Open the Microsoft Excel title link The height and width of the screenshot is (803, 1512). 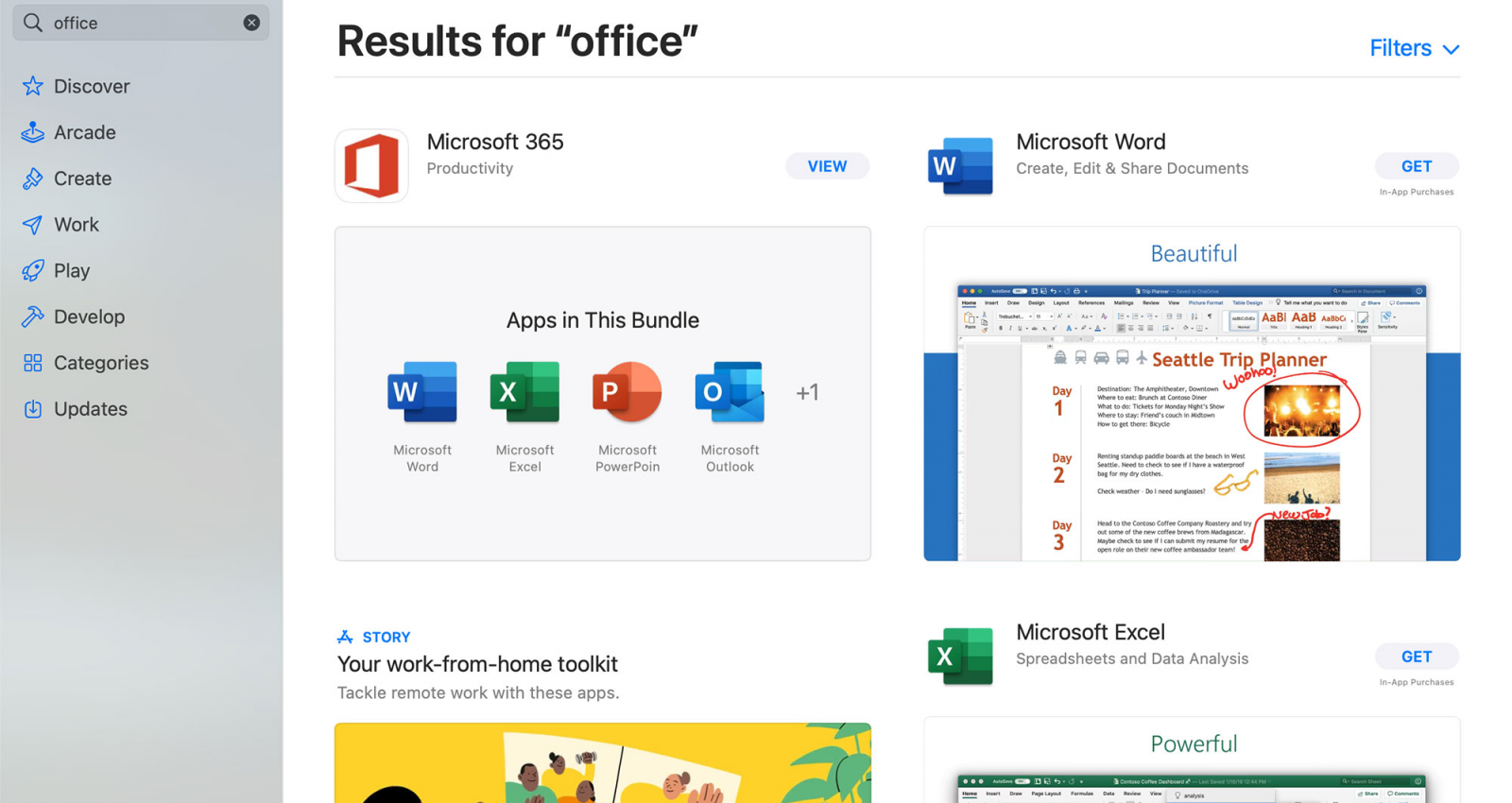(1091, 632)
